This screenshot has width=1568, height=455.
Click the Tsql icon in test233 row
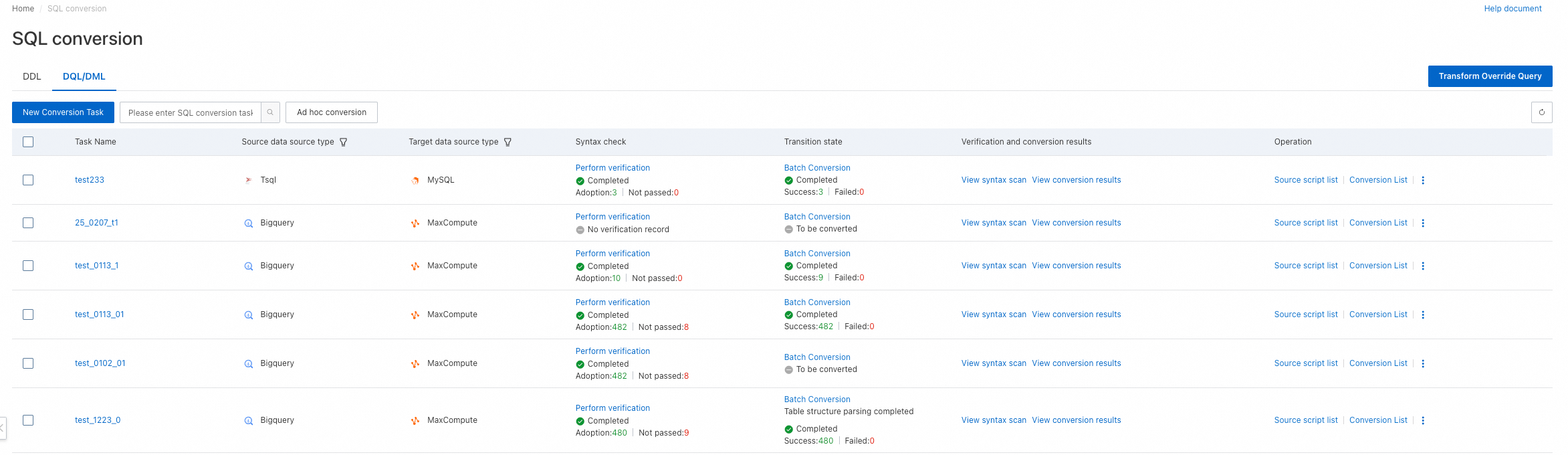point(249,180)
